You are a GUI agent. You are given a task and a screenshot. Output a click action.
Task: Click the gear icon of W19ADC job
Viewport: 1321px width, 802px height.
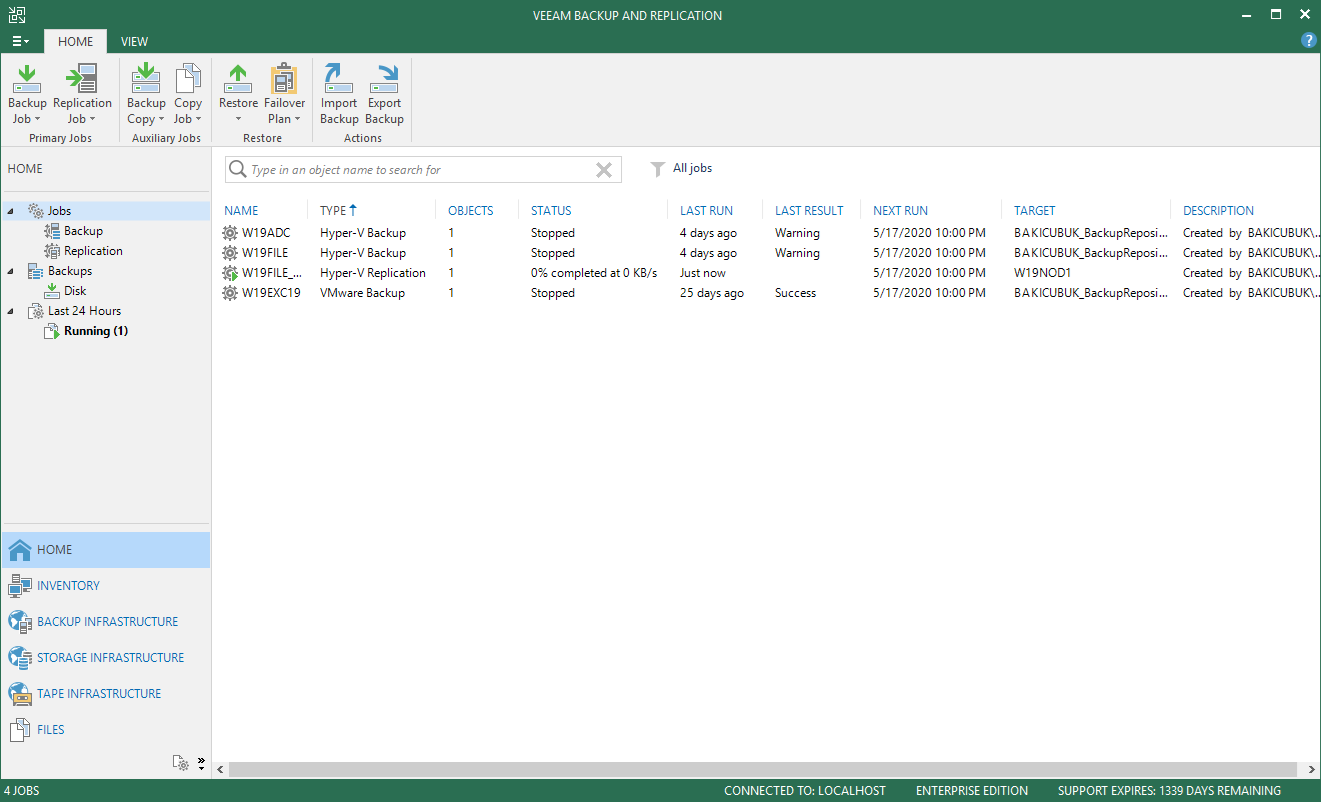(x=230, y=233)
